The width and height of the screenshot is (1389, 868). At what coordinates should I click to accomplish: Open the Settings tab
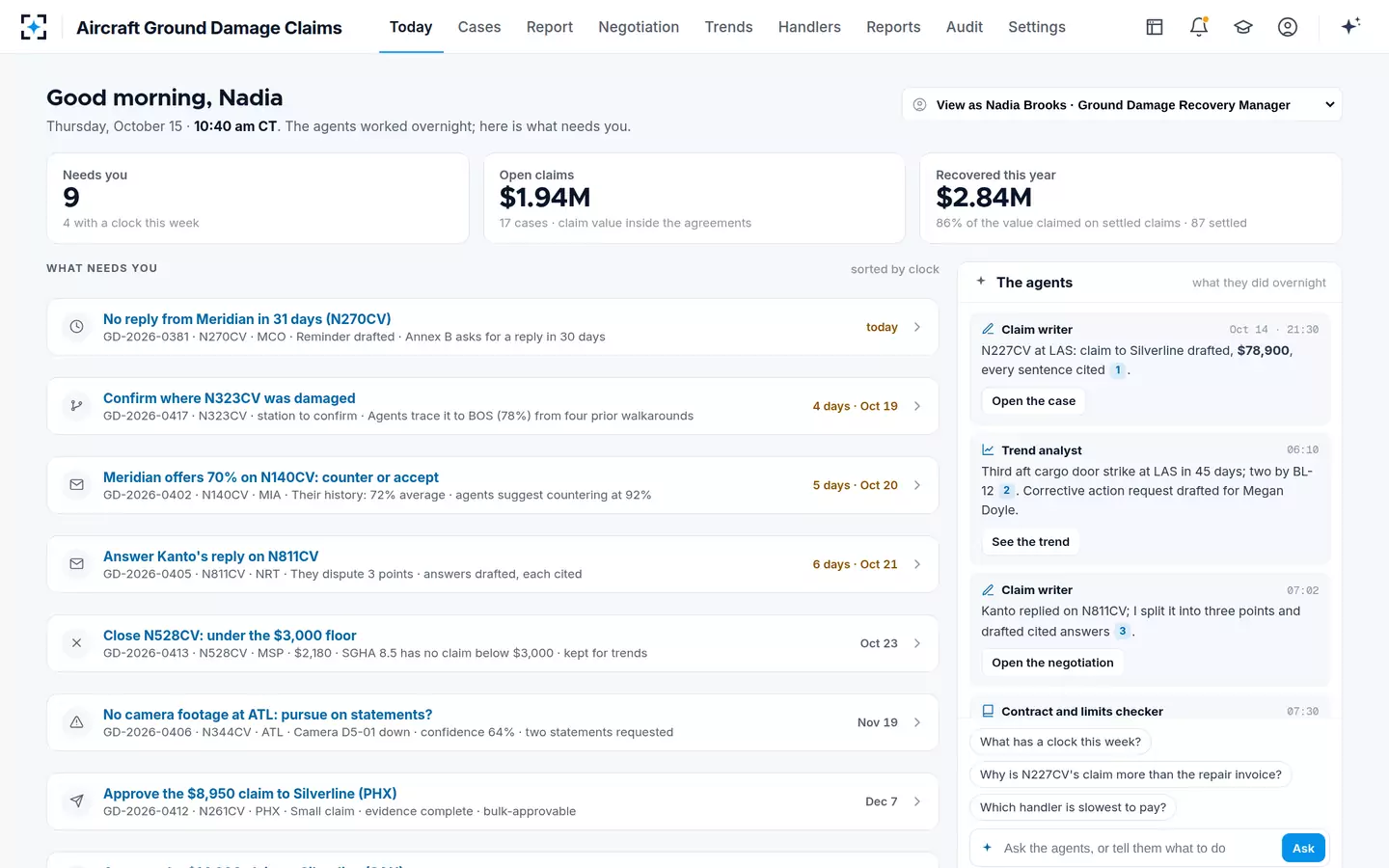click(x=1037, y=27)
